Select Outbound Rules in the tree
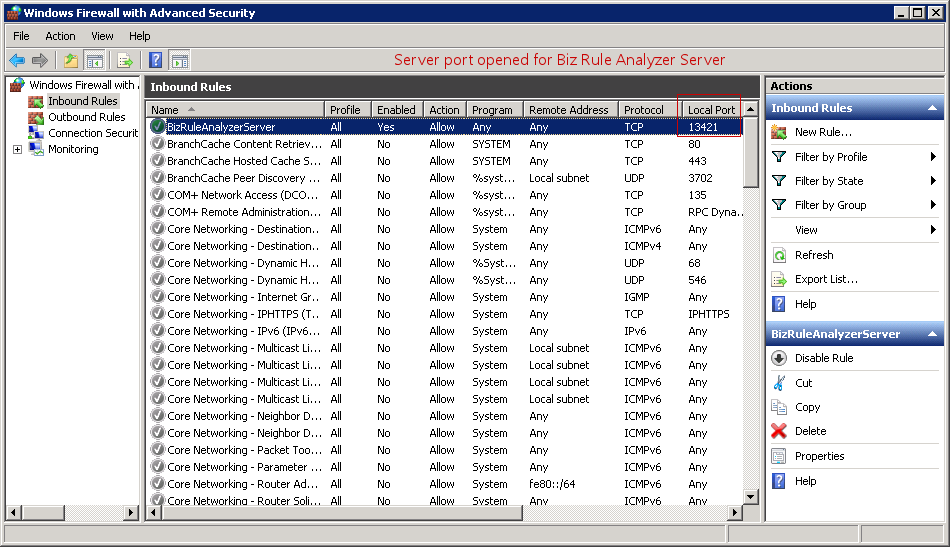The width and height of the screenshot is (950, 547). tap(87, 117)
